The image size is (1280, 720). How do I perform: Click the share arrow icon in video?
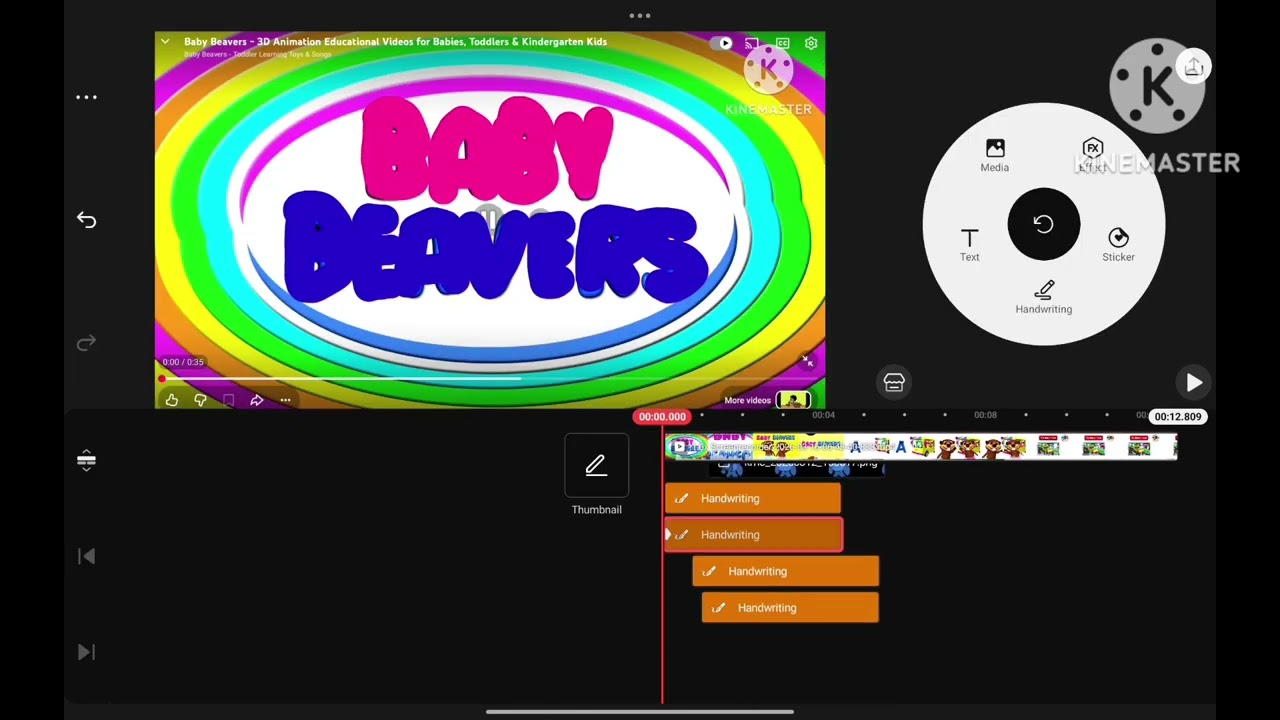[257, 400]
